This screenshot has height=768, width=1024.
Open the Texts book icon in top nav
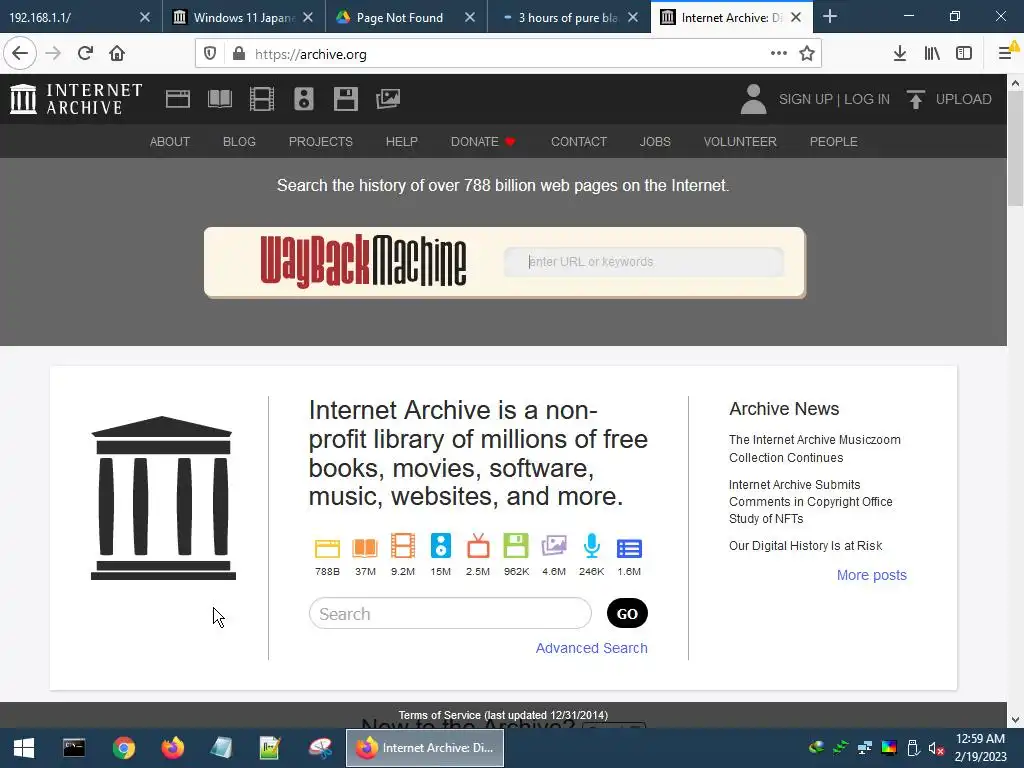(219, 99)
